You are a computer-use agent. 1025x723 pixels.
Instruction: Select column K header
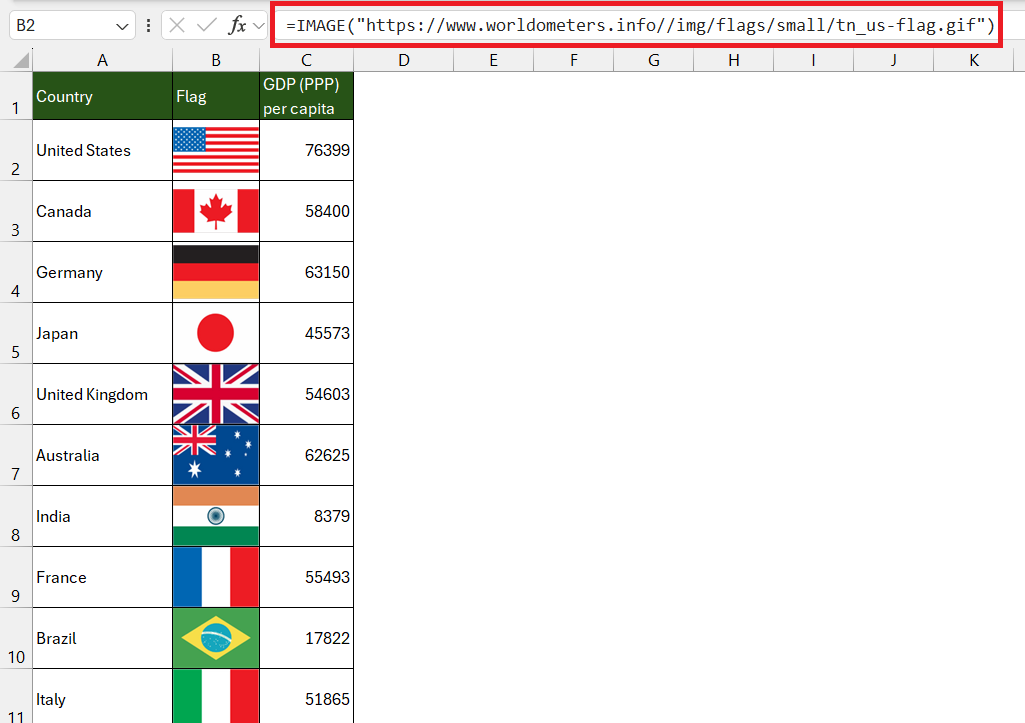974,61
